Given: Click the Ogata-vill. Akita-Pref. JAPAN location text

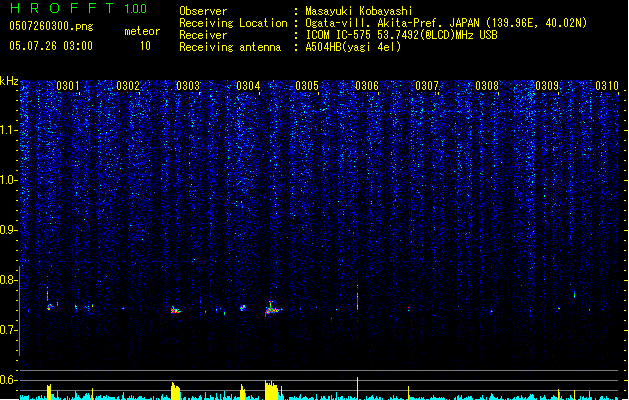Looking at the screenshot, I should point(392,23).
